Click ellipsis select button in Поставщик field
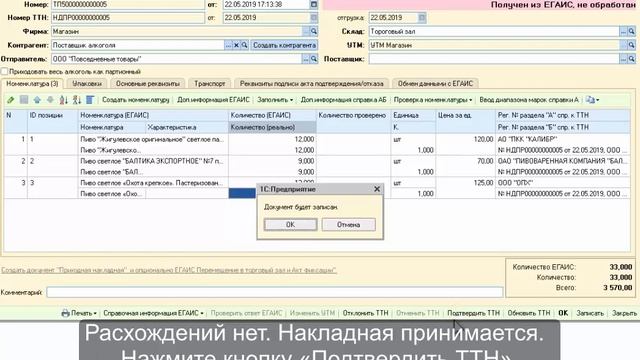This screenshot has height=360, width=640. (x=623, y=59)
